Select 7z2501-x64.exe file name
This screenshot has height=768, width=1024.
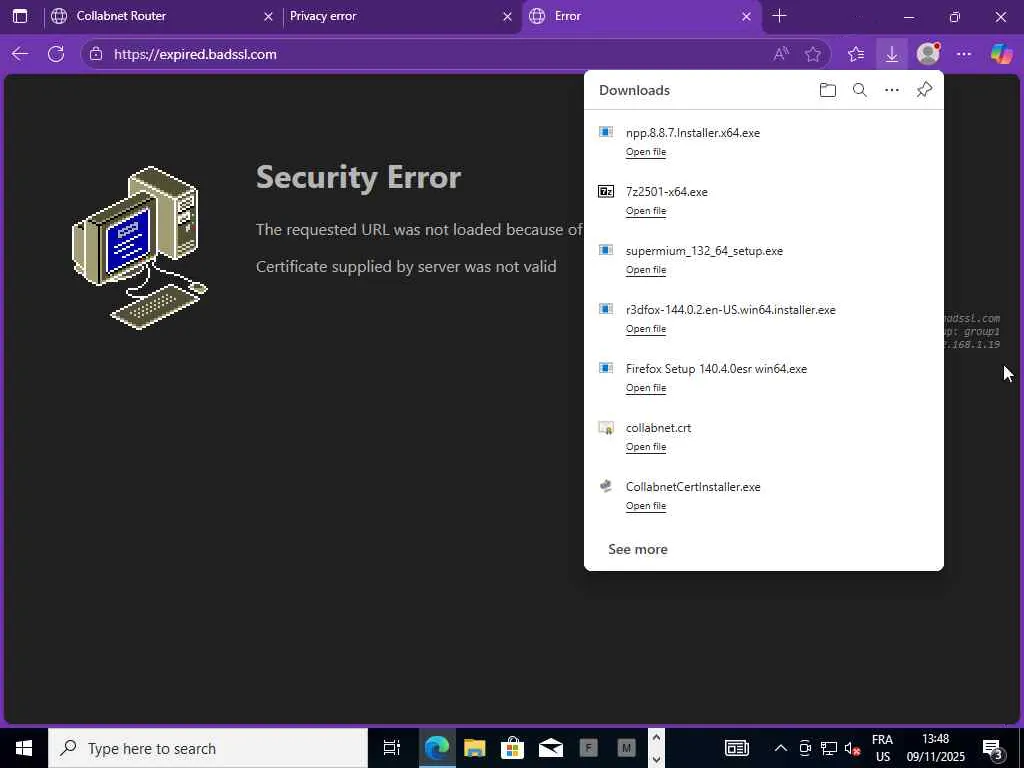(667, 191)
